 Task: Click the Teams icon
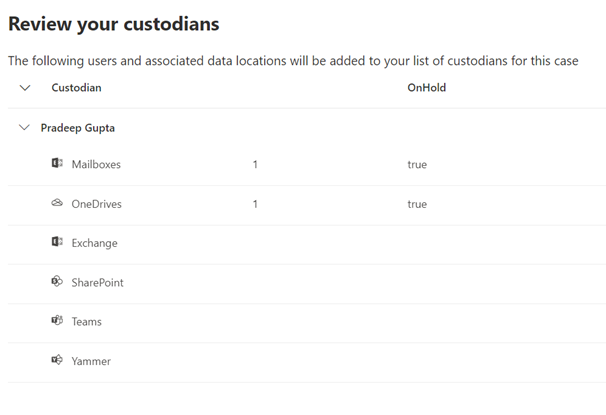57,320
